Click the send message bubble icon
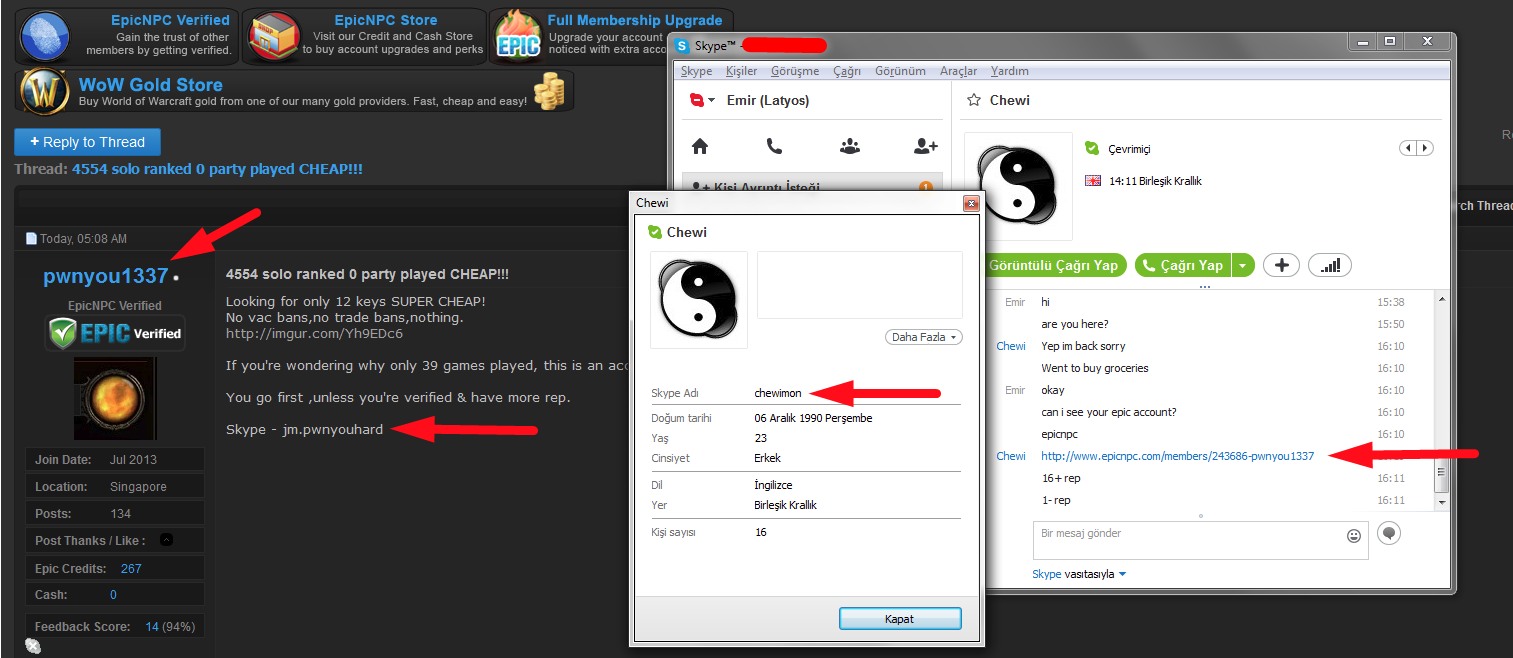Viewport: 1513px width, 658px height. click(1388, 533)
